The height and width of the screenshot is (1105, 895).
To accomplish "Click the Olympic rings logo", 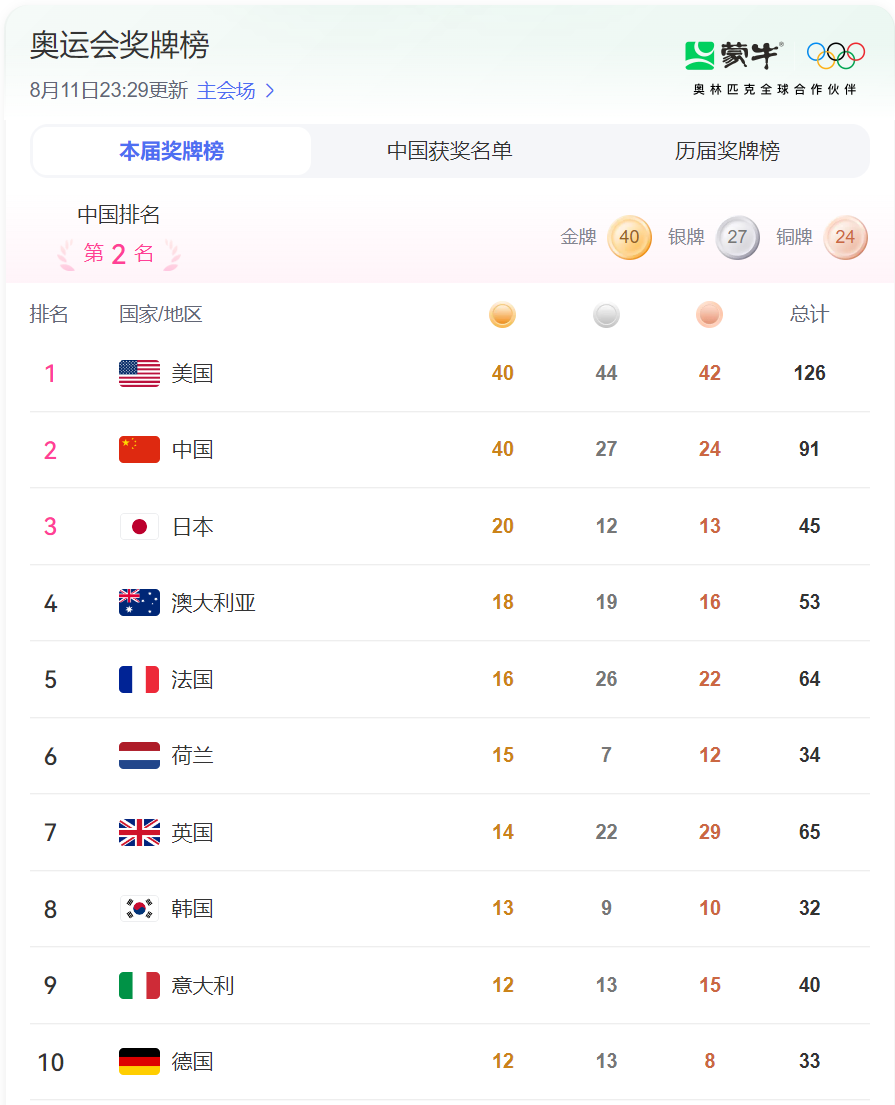I will pos(835,56).
